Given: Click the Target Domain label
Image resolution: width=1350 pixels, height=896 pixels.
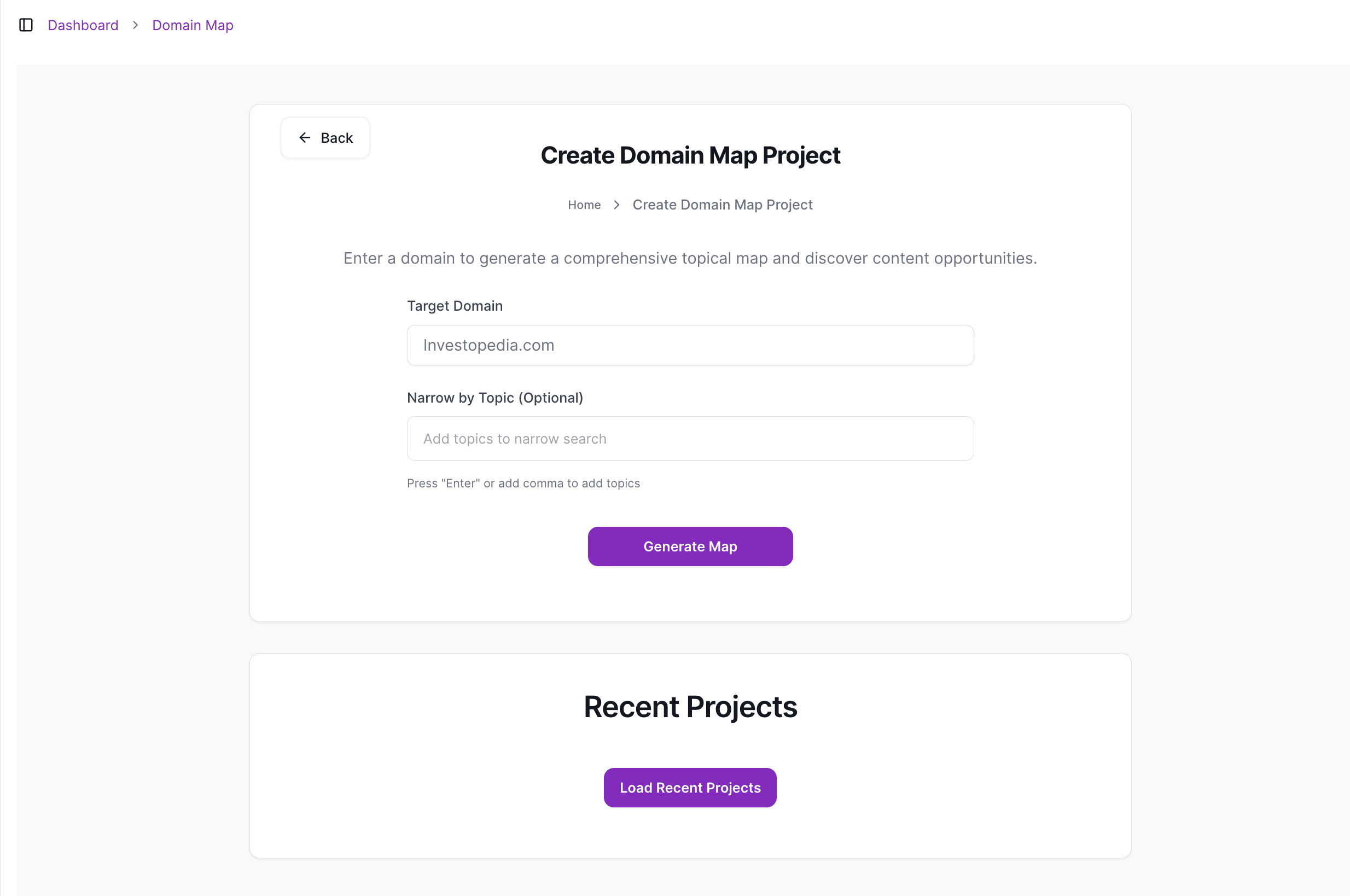Looking at the screenshot, I should (455, 306).
